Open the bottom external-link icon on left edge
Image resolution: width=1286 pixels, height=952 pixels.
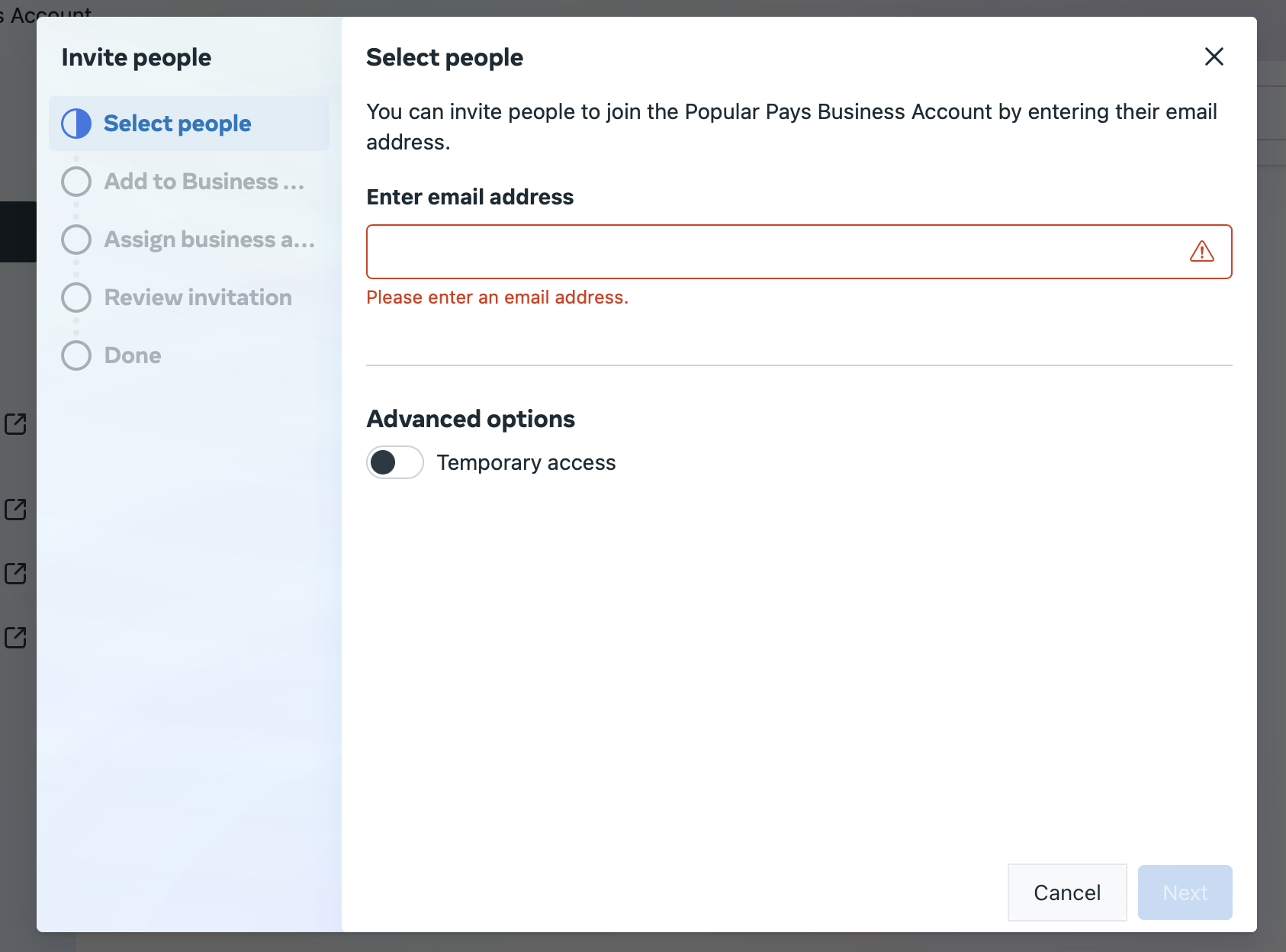(x=15, y=638)
